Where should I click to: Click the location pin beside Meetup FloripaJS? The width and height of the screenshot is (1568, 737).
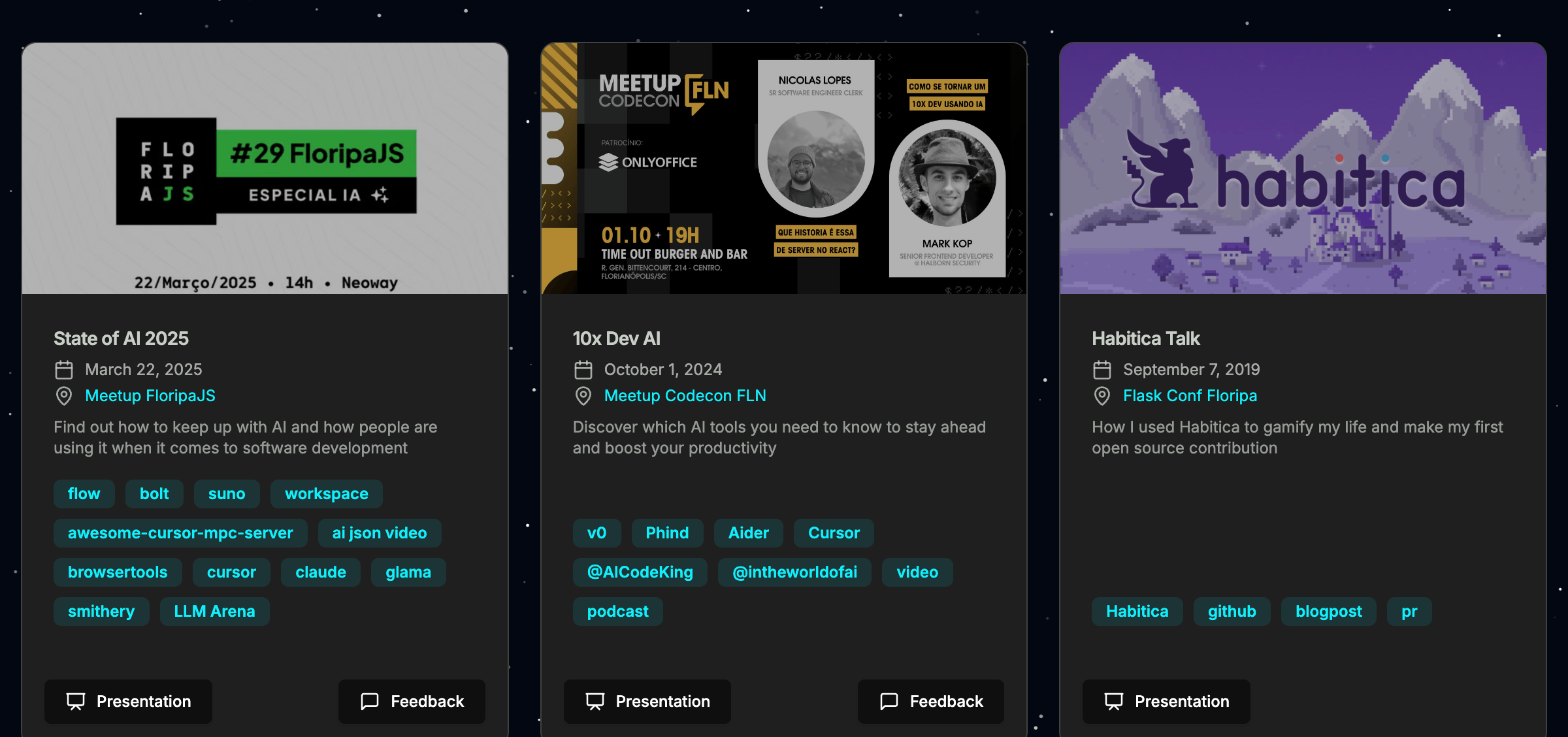pos(63,396)
